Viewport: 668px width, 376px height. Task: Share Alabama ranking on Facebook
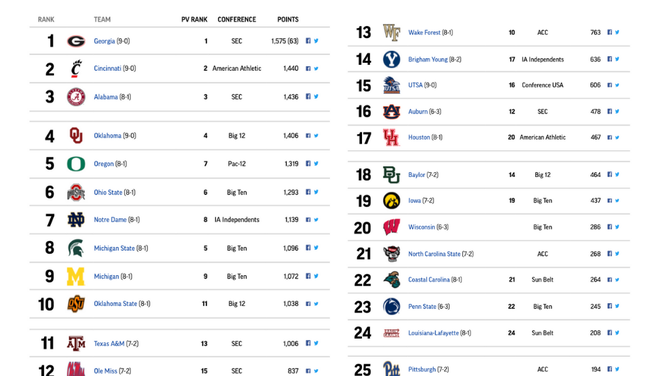point(308,97)
